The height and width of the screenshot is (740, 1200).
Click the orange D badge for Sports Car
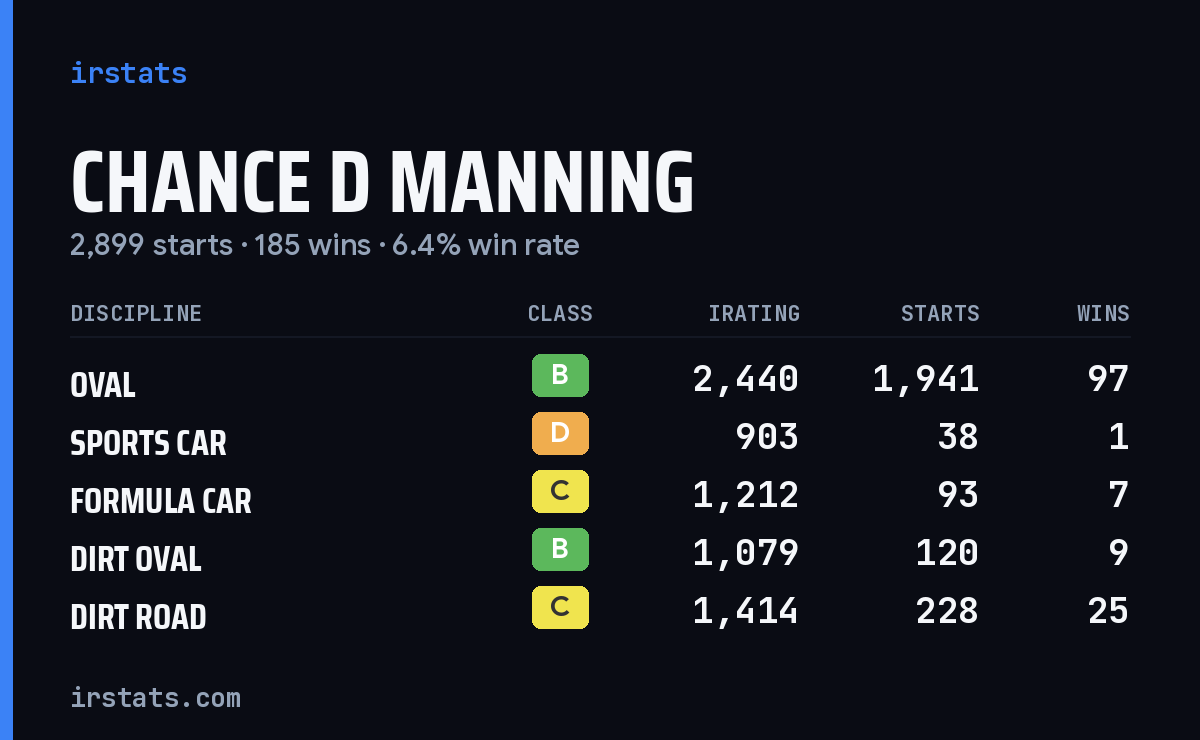click(x=560, y=433)
